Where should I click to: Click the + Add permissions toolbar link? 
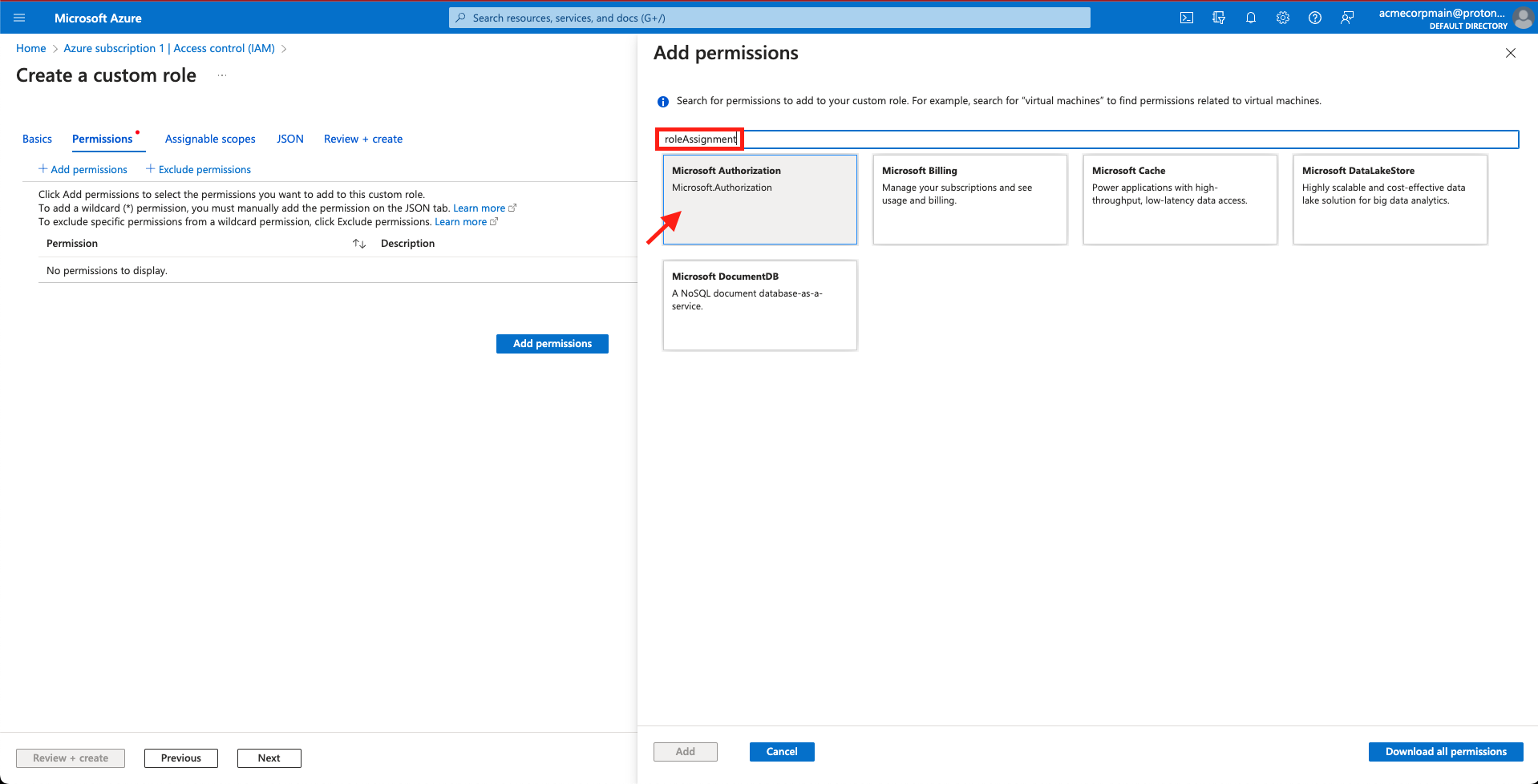click(83, 169)
